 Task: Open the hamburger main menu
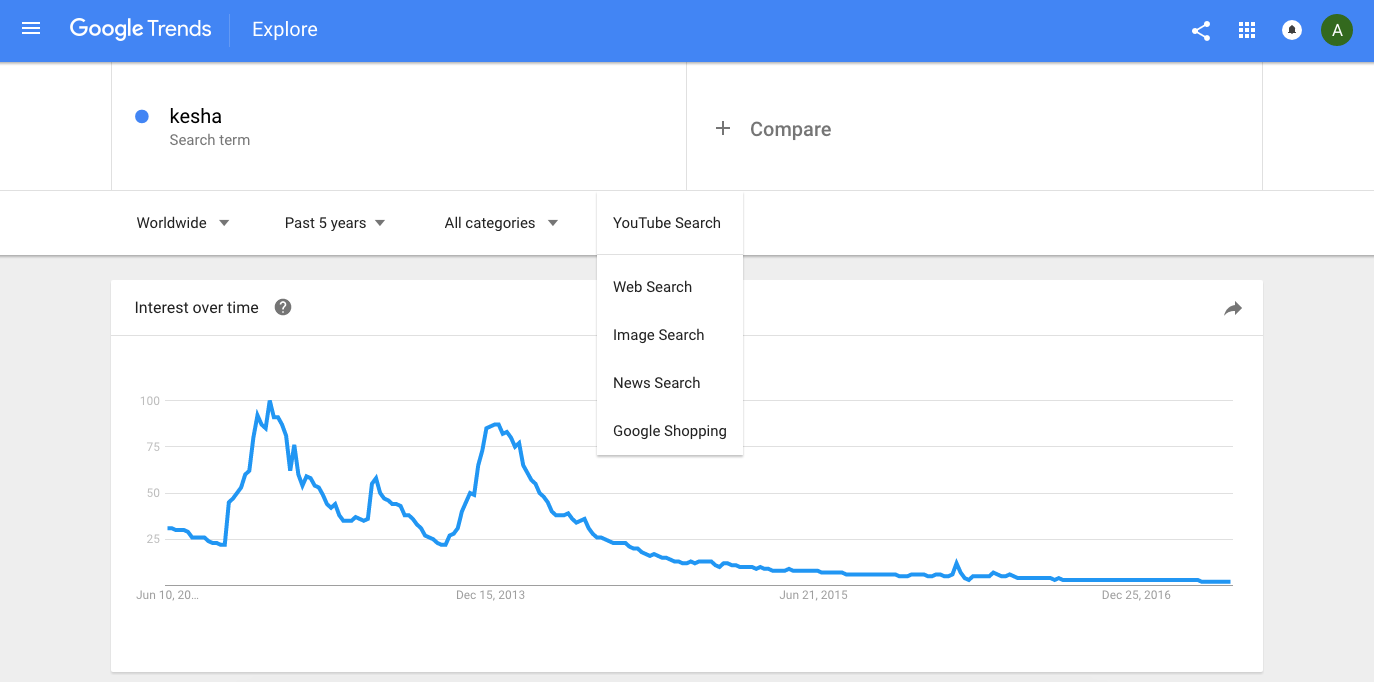point(31,29)
